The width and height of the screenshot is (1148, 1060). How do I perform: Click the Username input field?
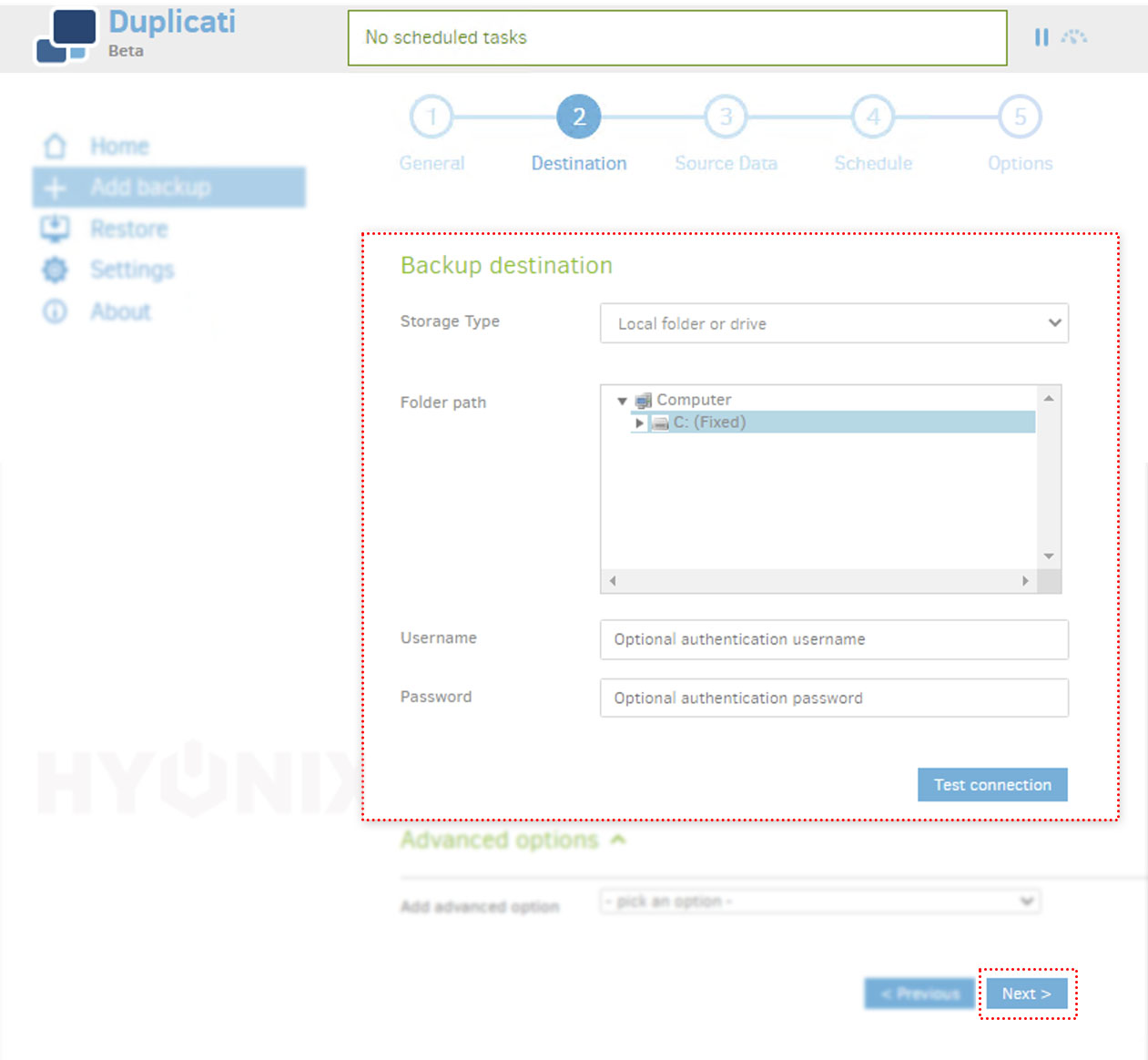tap(833, 639)
